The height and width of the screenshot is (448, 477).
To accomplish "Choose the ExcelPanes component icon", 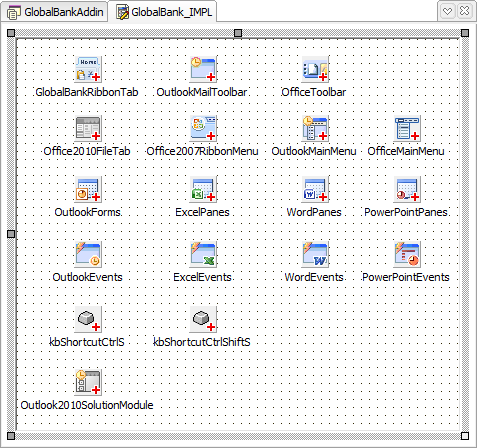I will point(203,189).
